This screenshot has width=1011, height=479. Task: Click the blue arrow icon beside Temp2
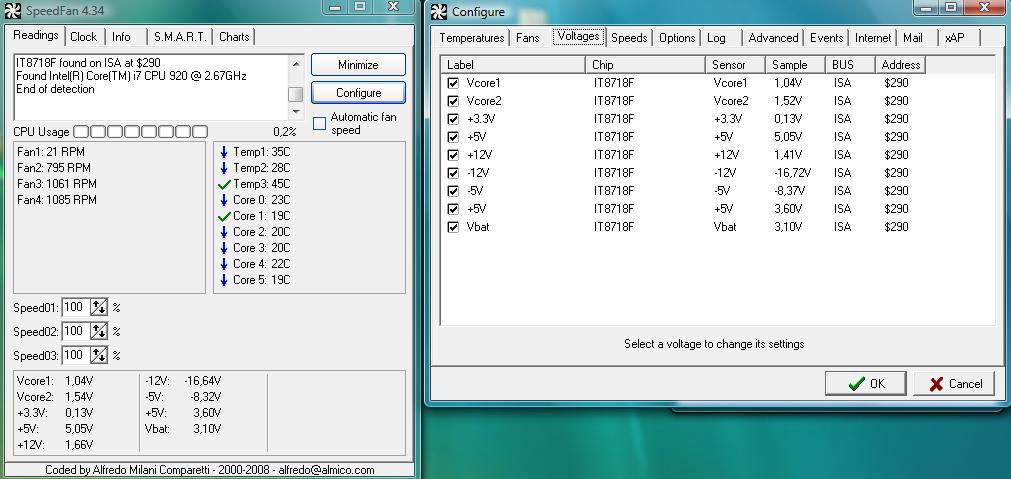[x=224, y=169]
